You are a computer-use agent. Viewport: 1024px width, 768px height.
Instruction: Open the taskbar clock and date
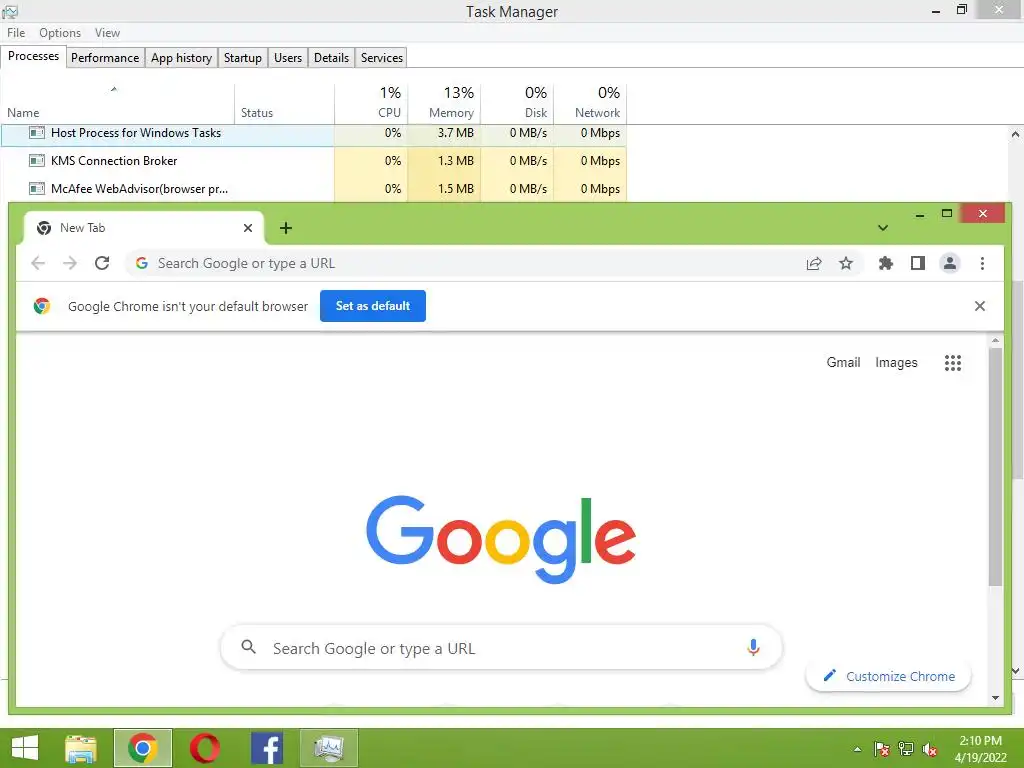[x=980, y=749]
